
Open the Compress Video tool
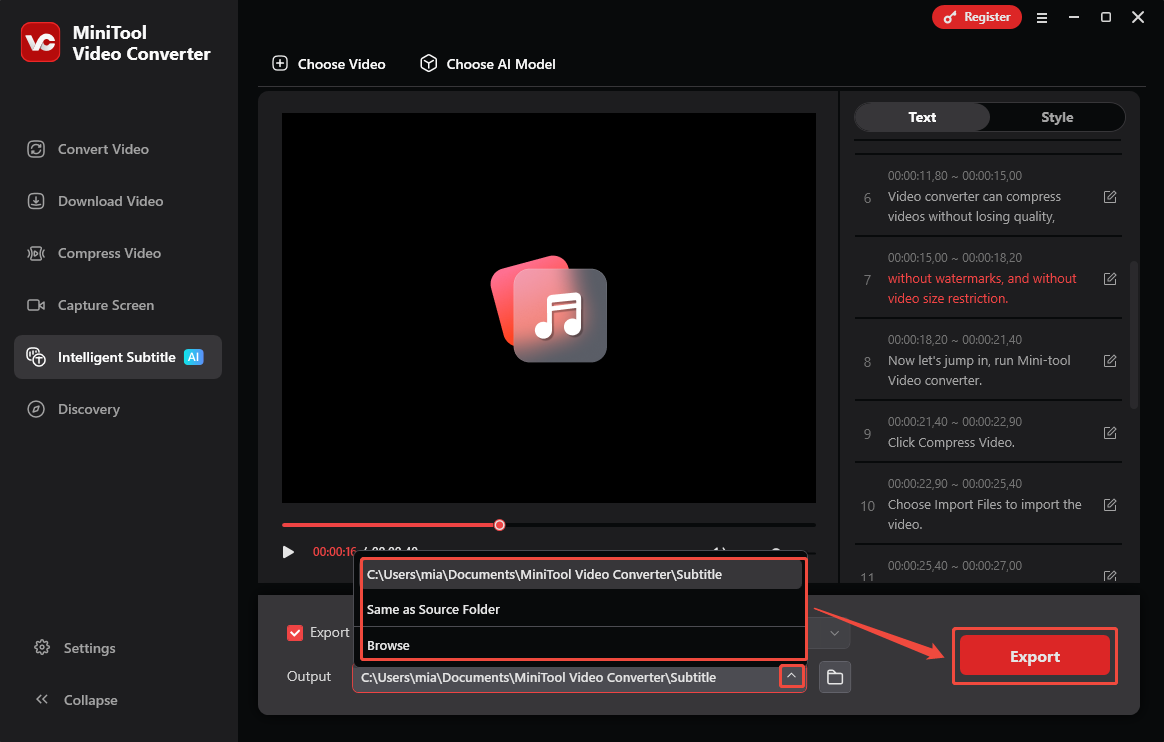click(x=104, y=252)
